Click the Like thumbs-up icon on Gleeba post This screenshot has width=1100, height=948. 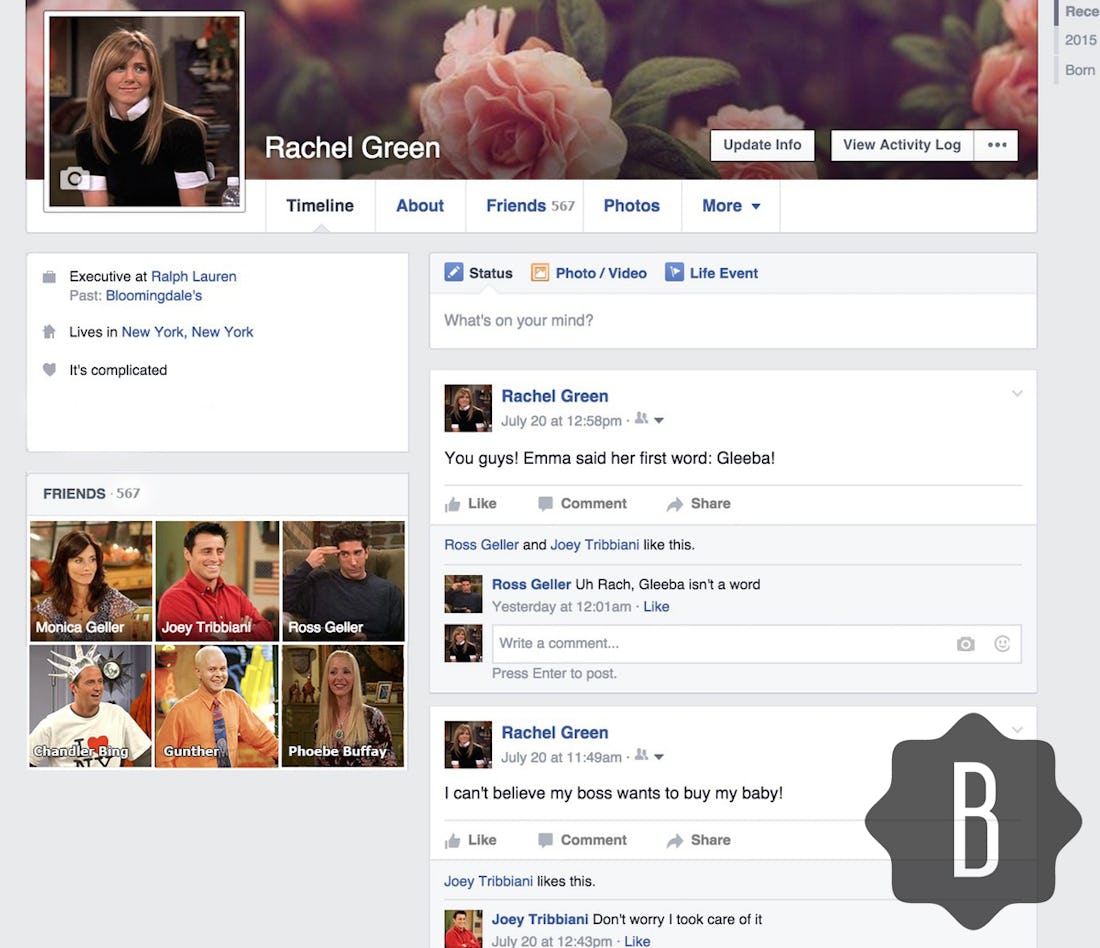click(x=456, y=503)
